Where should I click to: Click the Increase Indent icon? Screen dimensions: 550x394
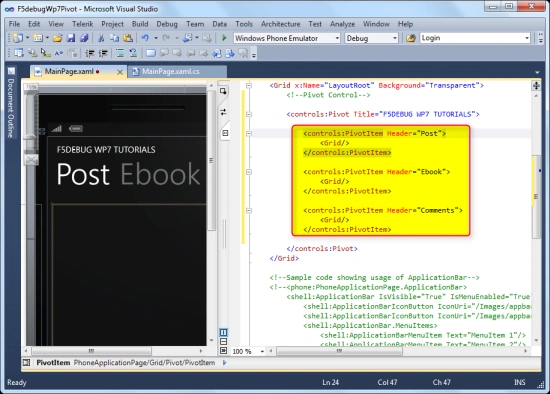pyautogui.click(x=103, y=53)
